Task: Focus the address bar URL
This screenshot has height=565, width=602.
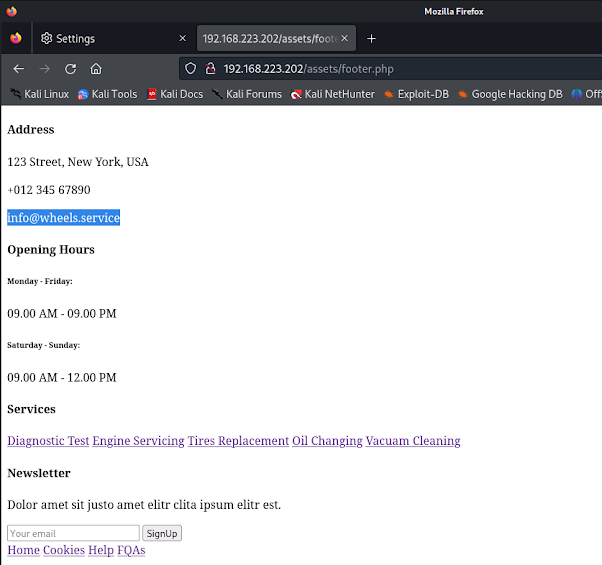Action: tap(309, 69)
